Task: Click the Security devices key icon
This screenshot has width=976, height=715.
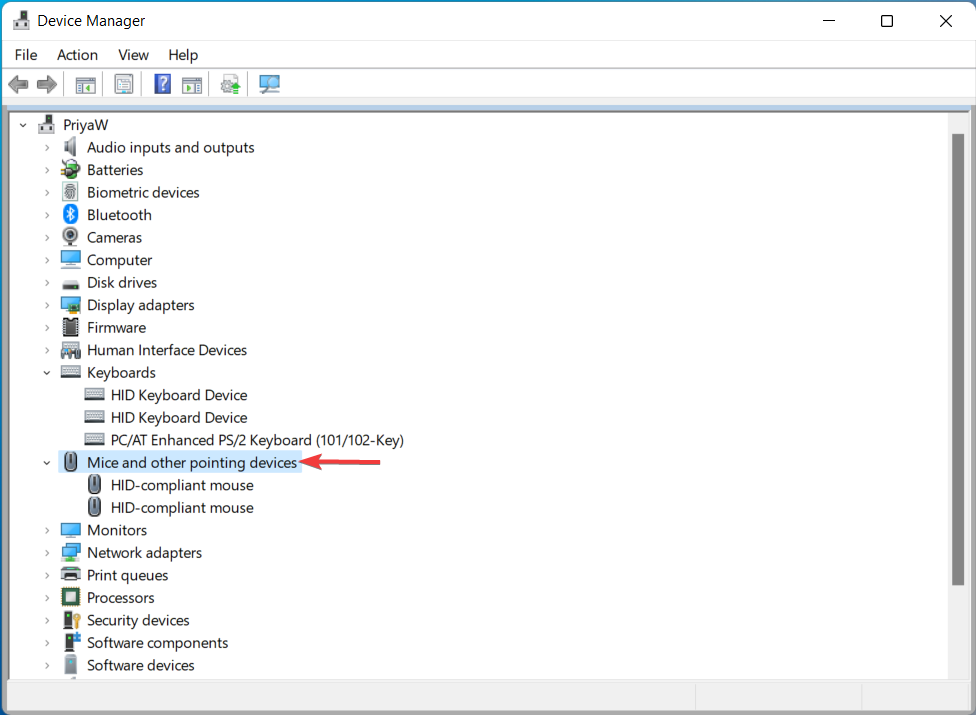Action: point(72,620)
